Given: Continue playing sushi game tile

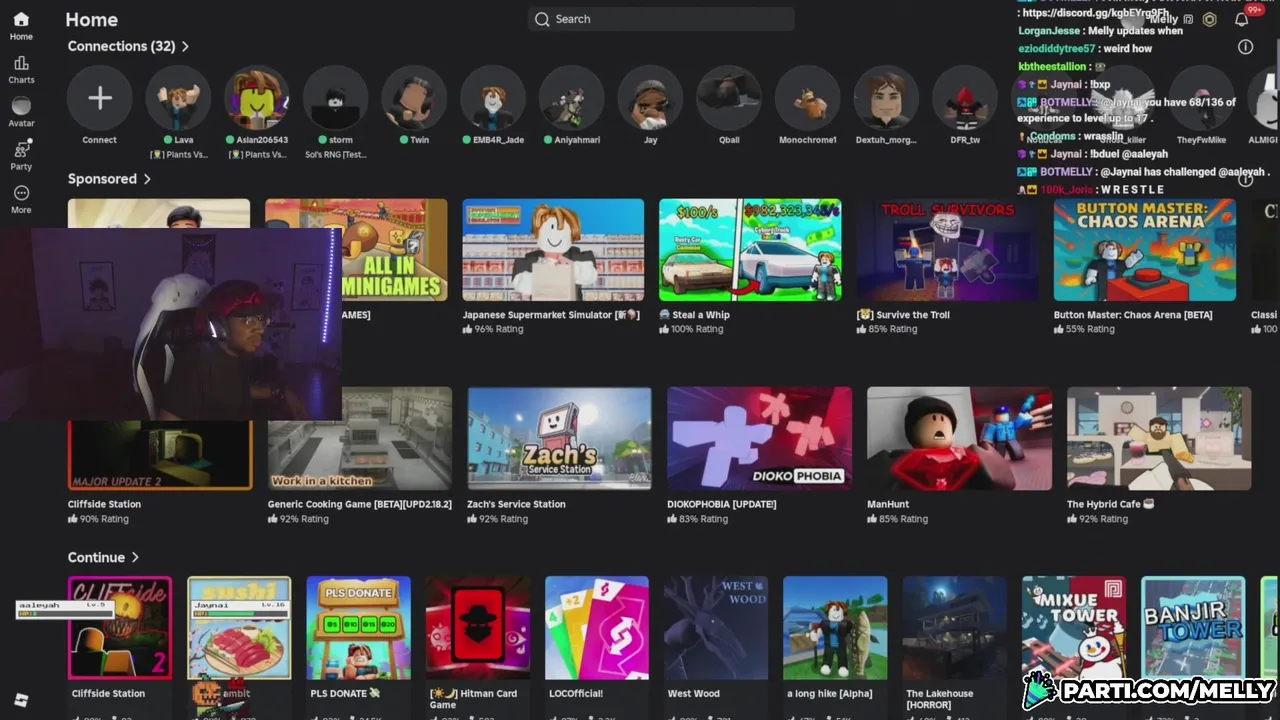Looking at the screenshot, I should point(239,628).
